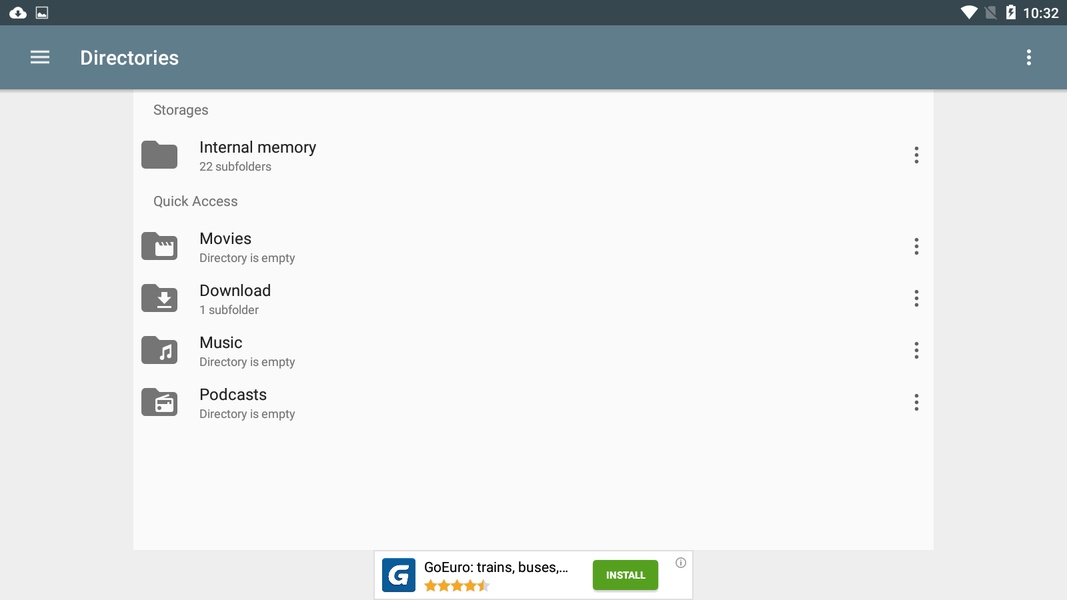Expand options for Podcasts directory

coord(916,402)
